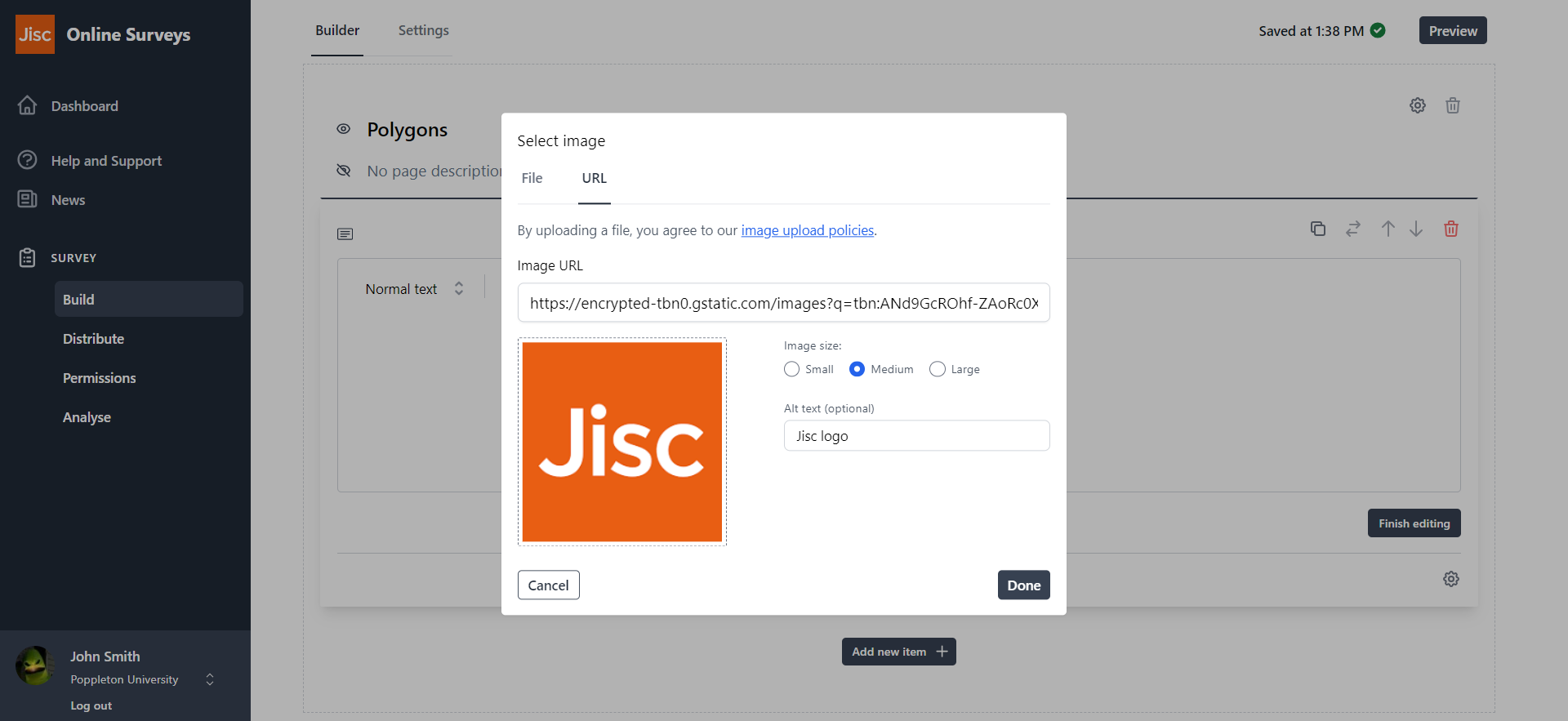The width and height of the screenshot is (1568, 721).
Task: Click Done to insert image
Action: [1024, 585]
